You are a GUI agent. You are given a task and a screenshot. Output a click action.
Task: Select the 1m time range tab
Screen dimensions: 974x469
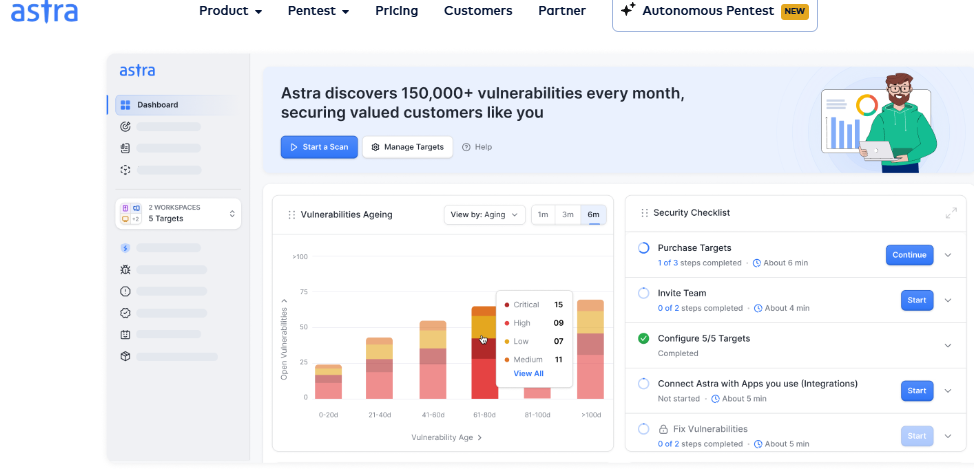click(543, 215)
